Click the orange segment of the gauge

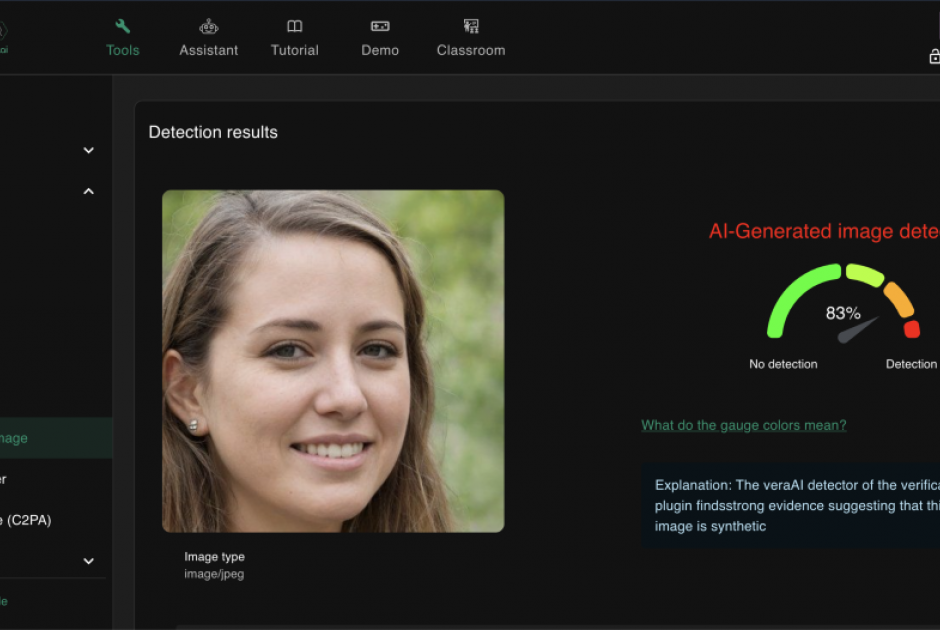(x=898, y=298)
